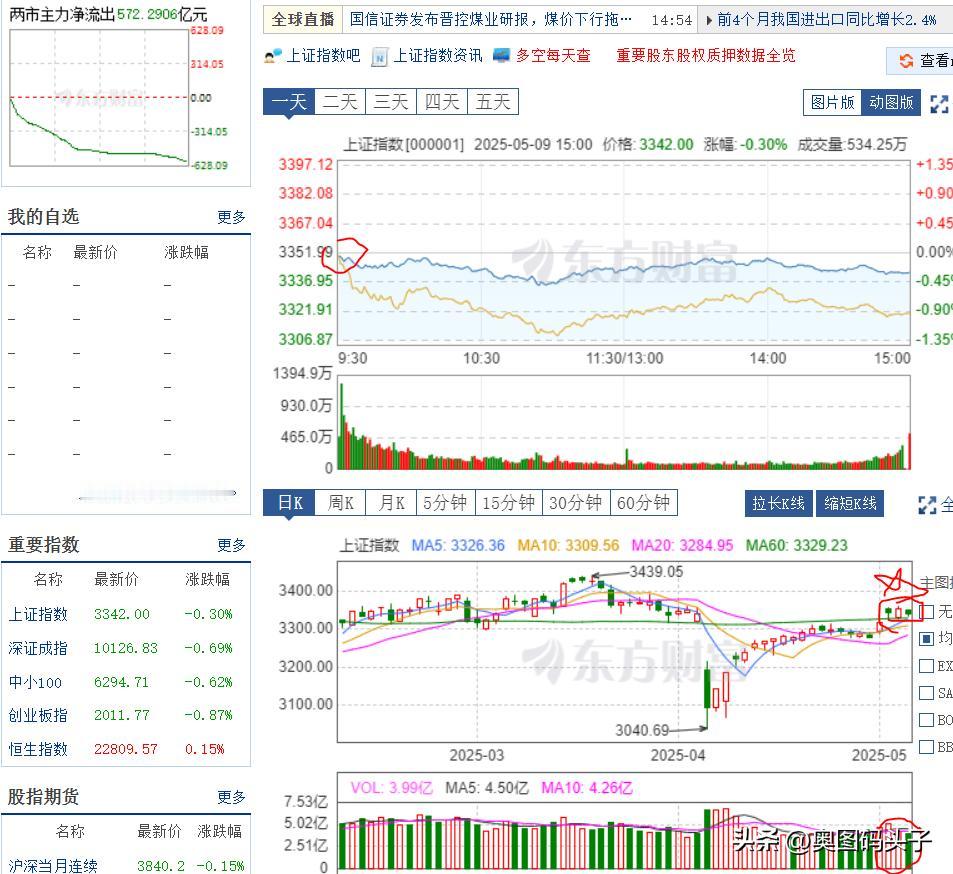
Task: Click the 两市主力净流出 fund flow mini chart
Action: click(x=99, y=97)
